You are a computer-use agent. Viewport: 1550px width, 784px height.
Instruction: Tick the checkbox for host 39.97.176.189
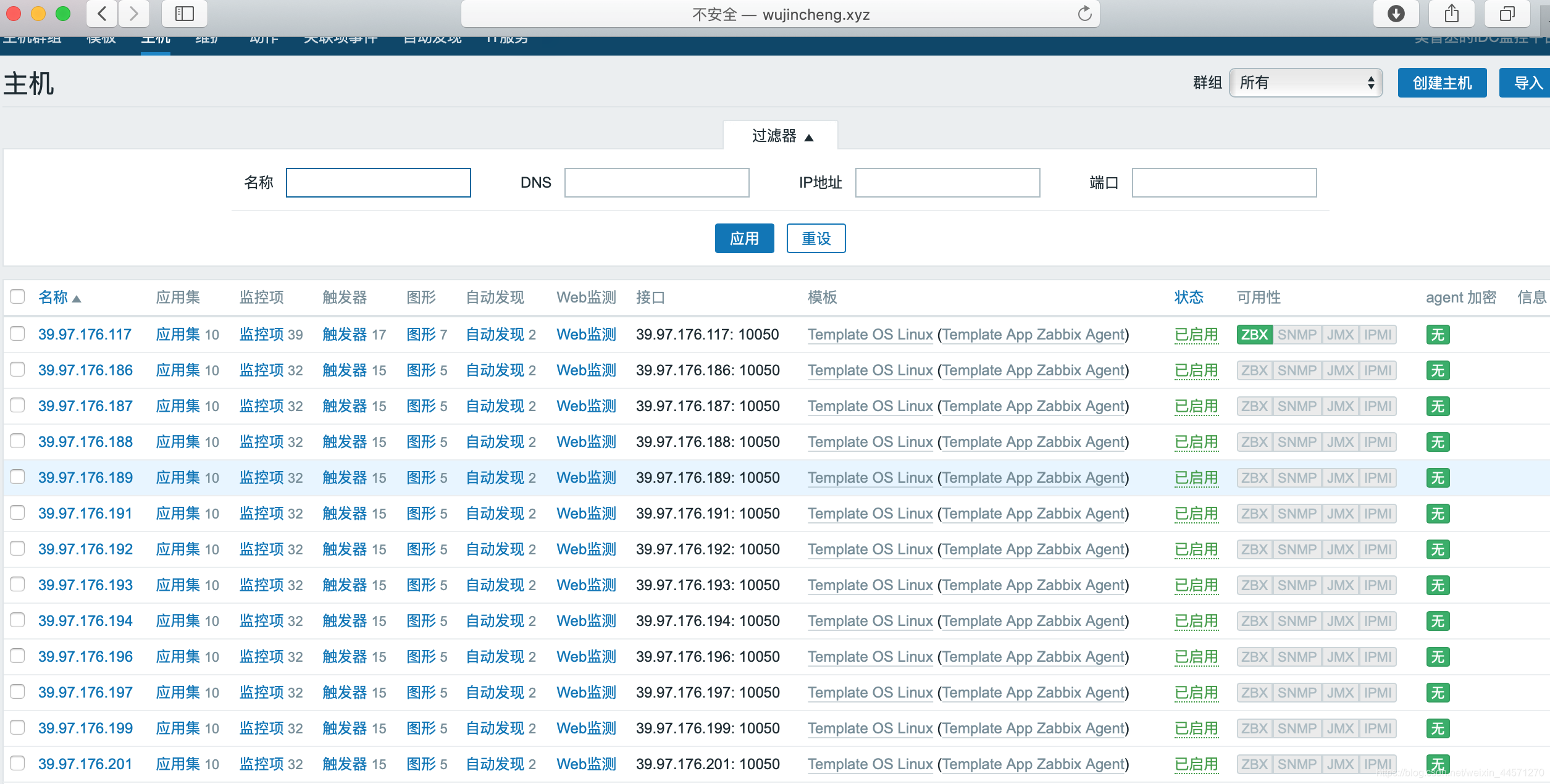pos(17,477)
